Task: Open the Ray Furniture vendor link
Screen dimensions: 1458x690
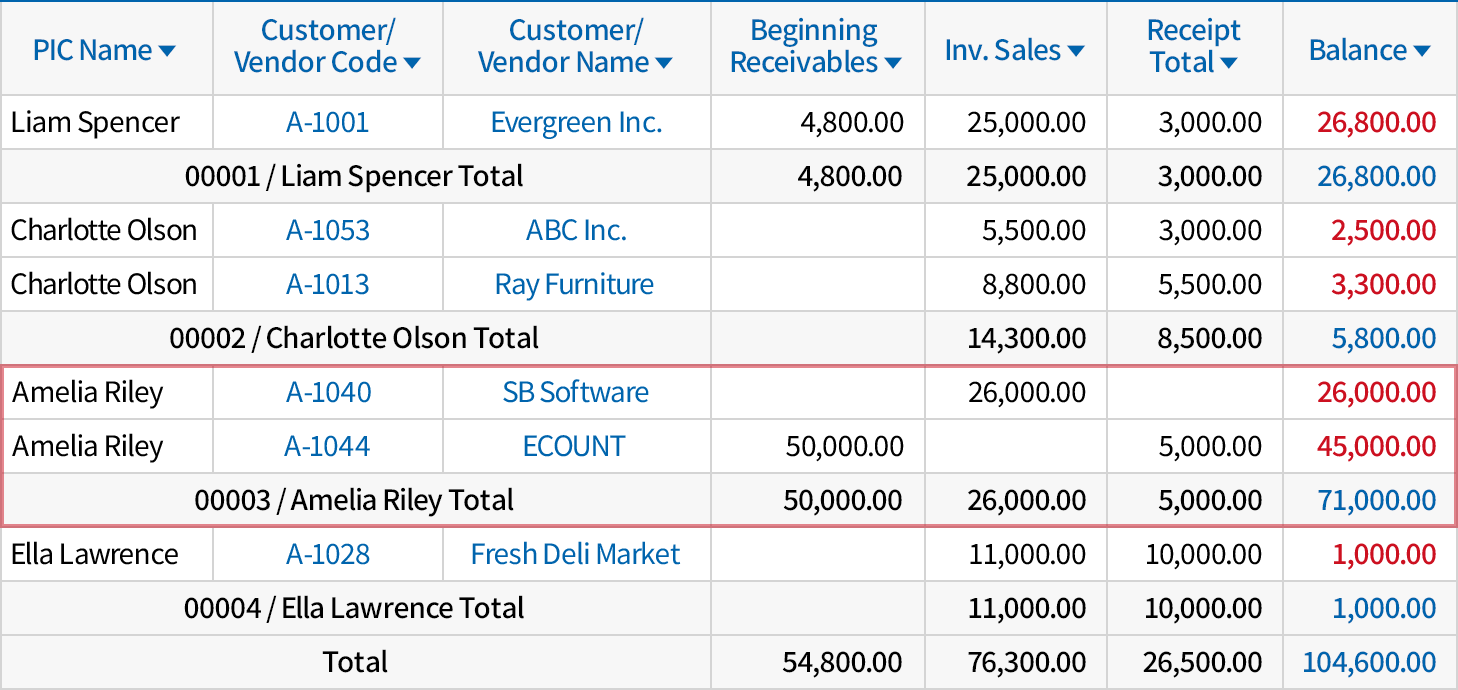Action: [574, 285]
